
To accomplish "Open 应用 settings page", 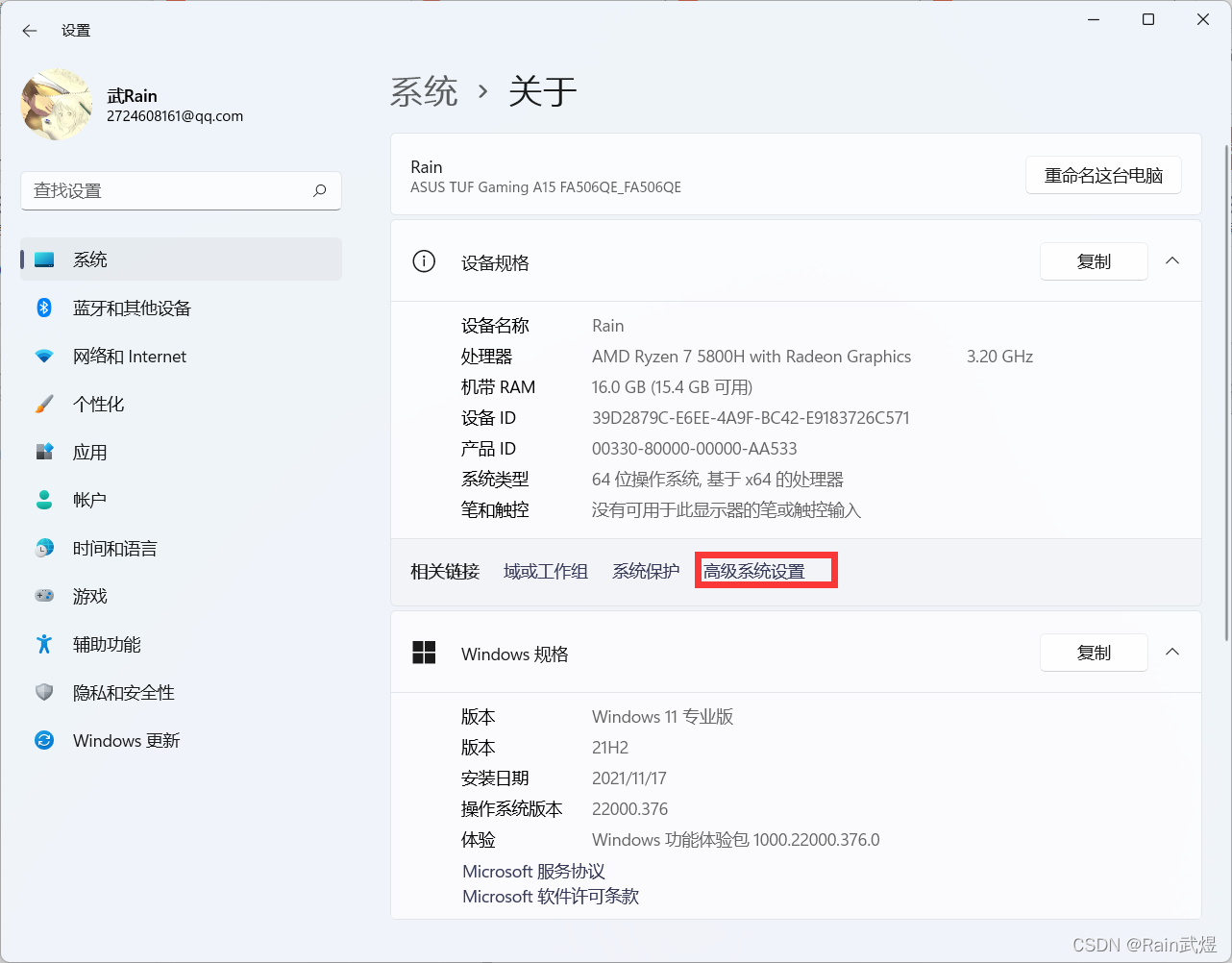I will point(181,452).
